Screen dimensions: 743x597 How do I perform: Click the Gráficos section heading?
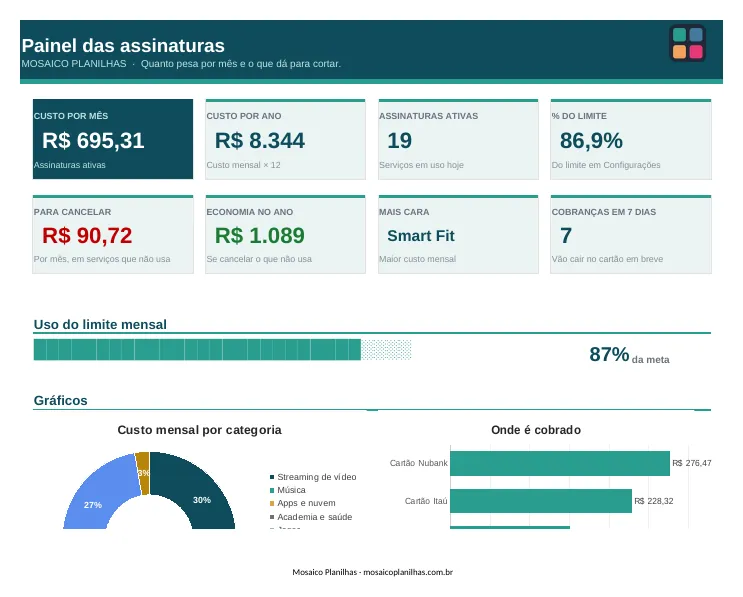coord(61,400)
